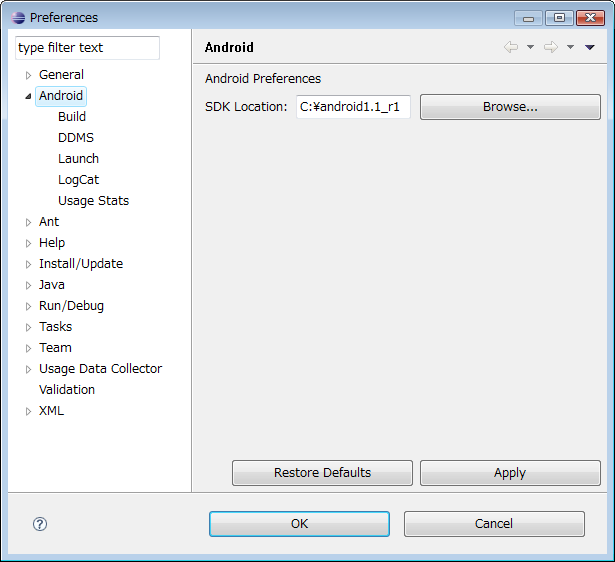This screenshot has height=562, width=615.
Task: Click the forward navigation arrow
Action: 551,47
